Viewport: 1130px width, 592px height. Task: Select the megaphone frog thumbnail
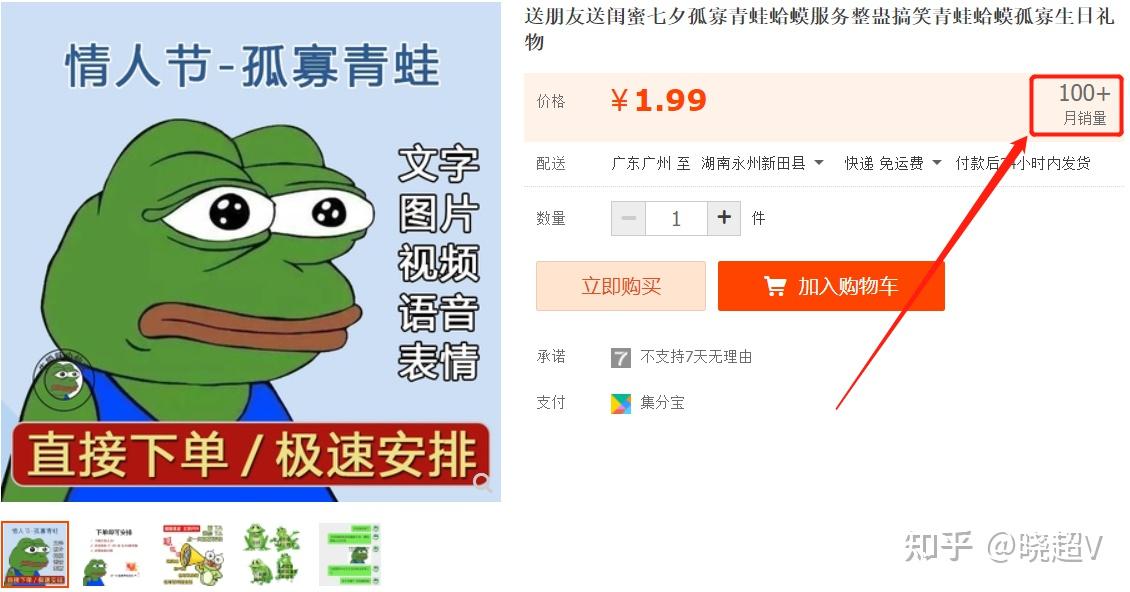[192, 555]
